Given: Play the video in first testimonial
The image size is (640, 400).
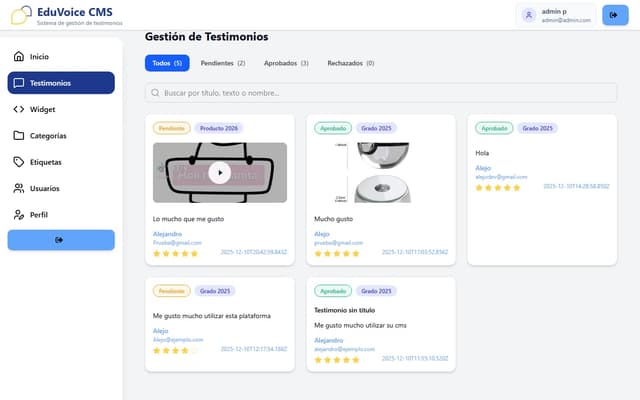Looking at the screenshot, I should 220,172.
